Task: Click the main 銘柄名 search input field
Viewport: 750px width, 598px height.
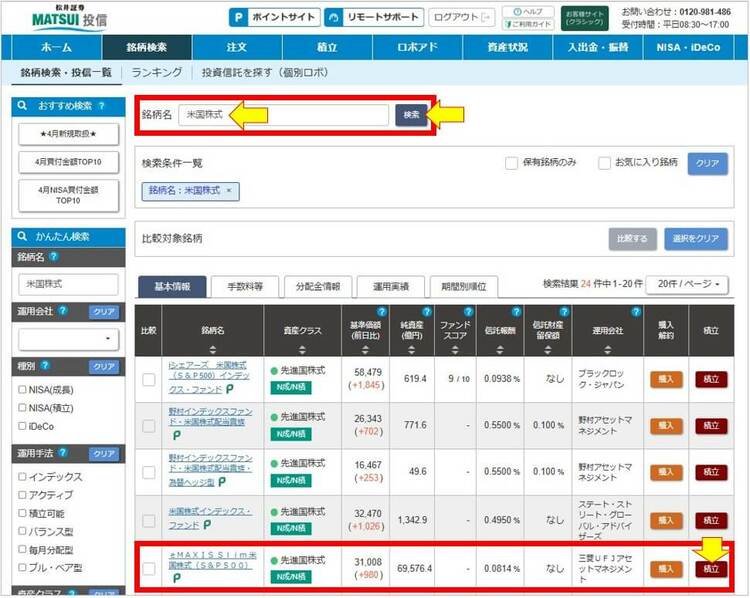Action: pyautogui.click(x=284, y=115)
